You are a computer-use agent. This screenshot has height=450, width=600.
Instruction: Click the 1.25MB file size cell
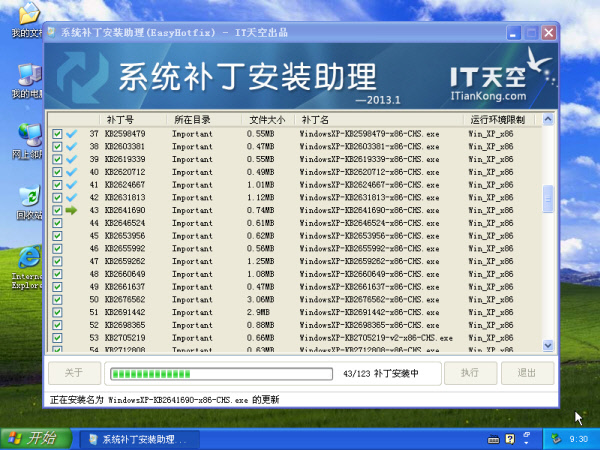(x=260, y=261)
